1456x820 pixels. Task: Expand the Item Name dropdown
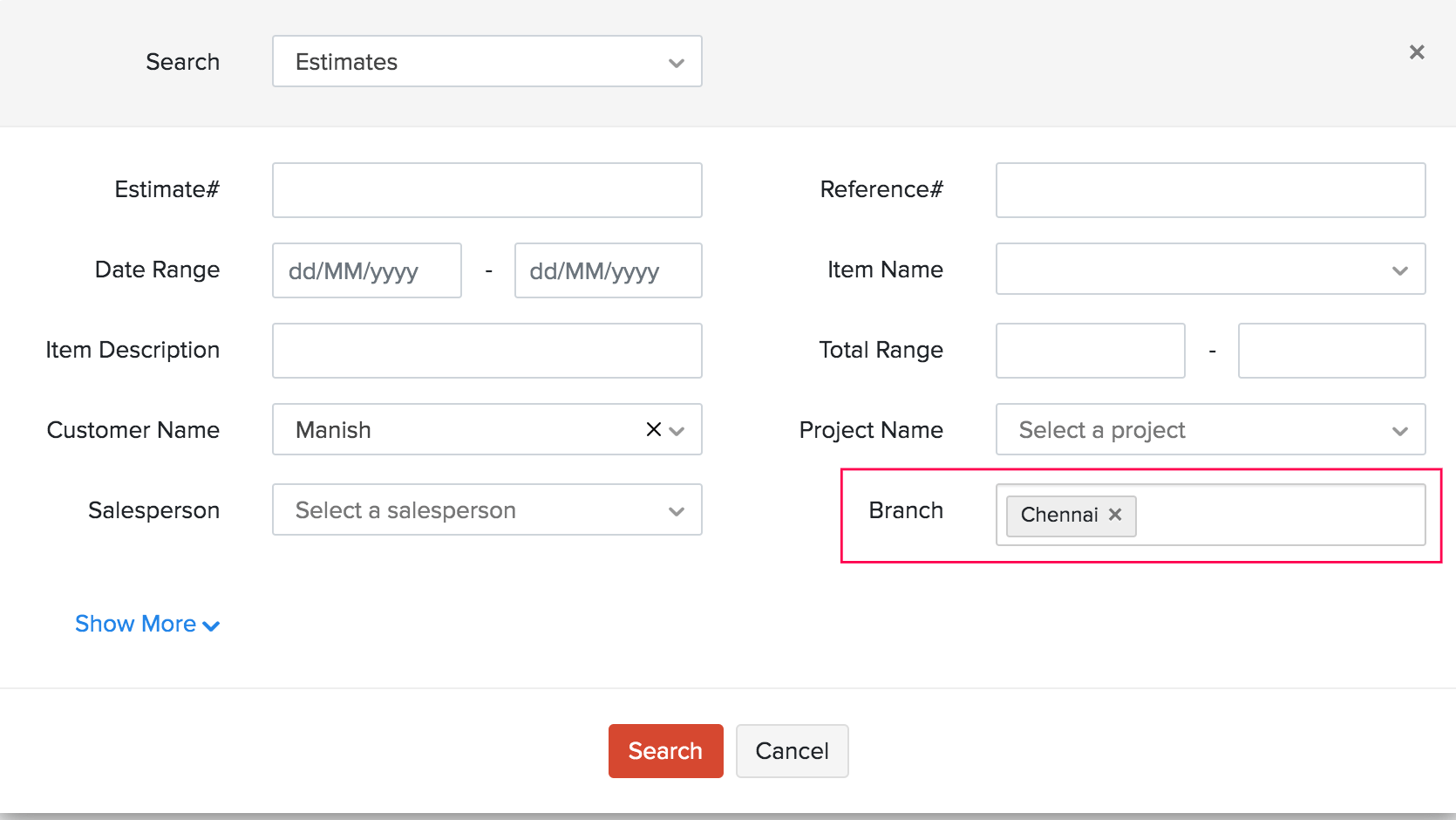pyautogui.click(x=1210, y=270)
